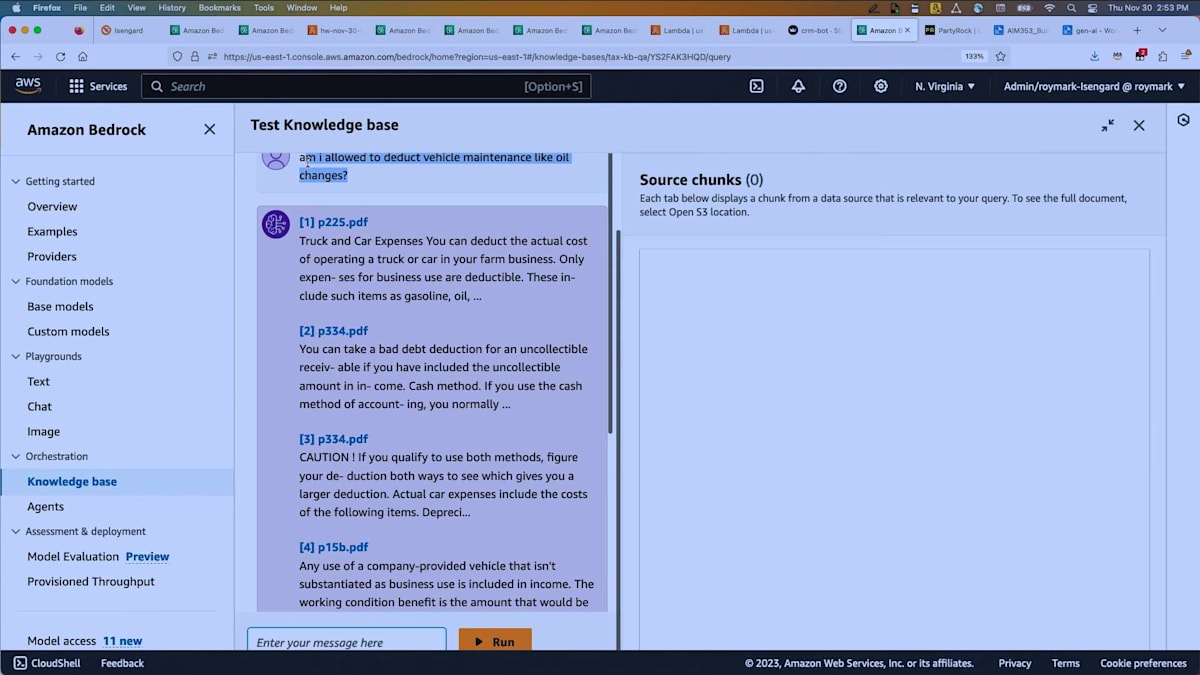Focus the 'Enter your message here' field
The height and width of the screenshot is (675, 1200).
point(347,641)
